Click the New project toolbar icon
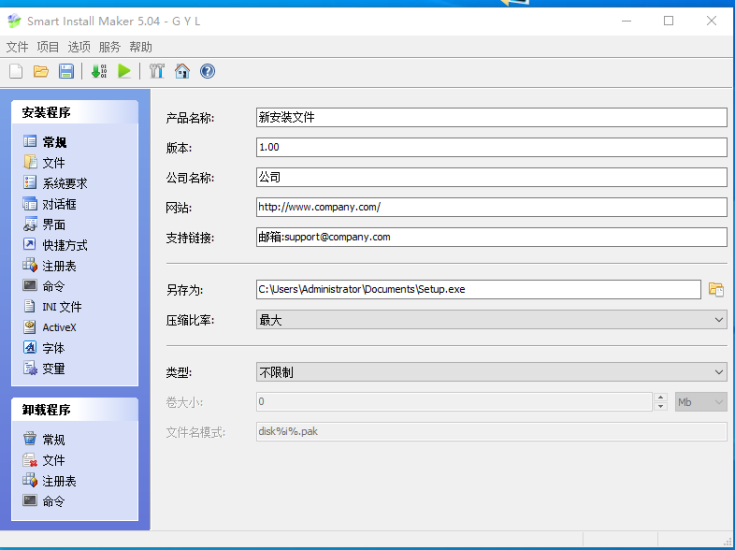This screenshot has height=550, width=735. point(16,71)
